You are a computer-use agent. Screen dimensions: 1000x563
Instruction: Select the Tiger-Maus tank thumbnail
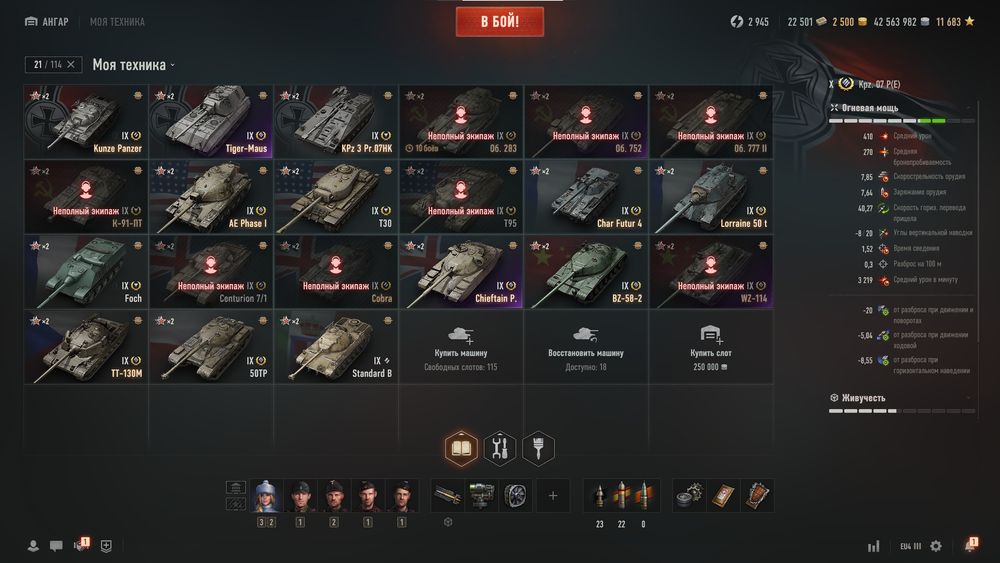[x=211, y=121]
